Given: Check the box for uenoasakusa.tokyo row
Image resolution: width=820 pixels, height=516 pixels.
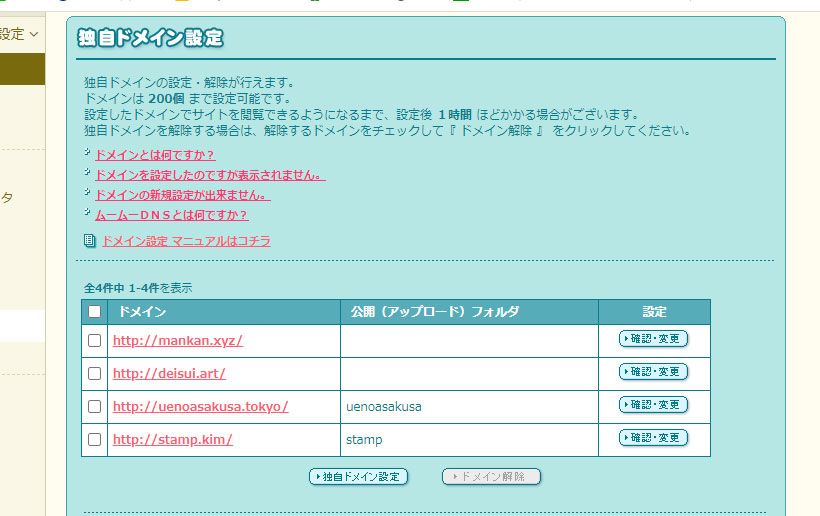Looking at the screenshot, I should [x=95, y=406].
